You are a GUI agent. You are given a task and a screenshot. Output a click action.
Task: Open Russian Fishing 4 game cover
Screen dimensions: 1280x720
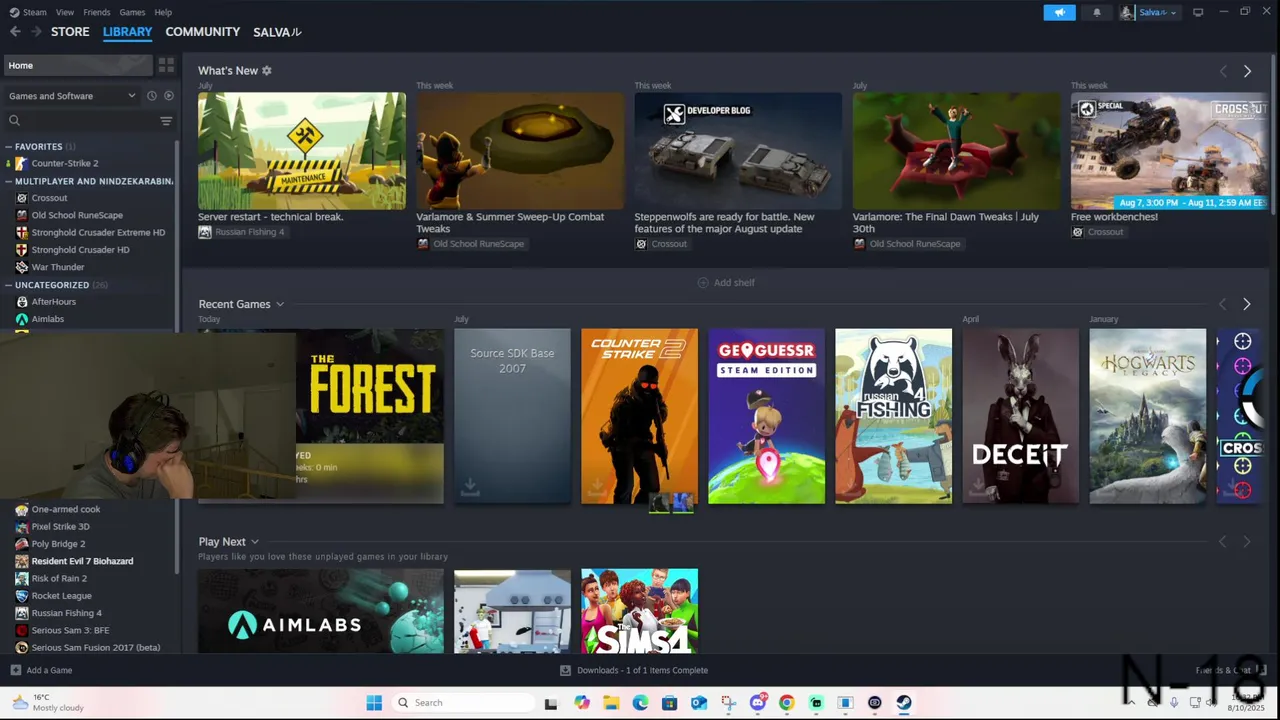click(893, 416)
